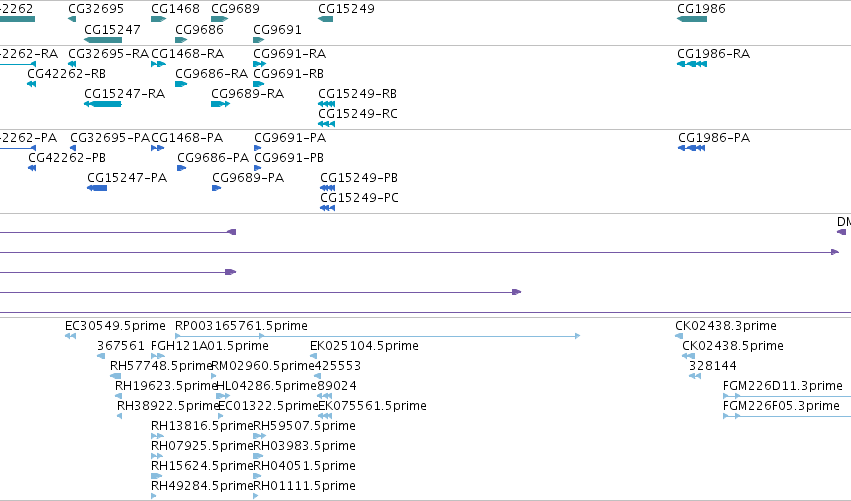Select EST CK02438.5prime

click(733, 346)
